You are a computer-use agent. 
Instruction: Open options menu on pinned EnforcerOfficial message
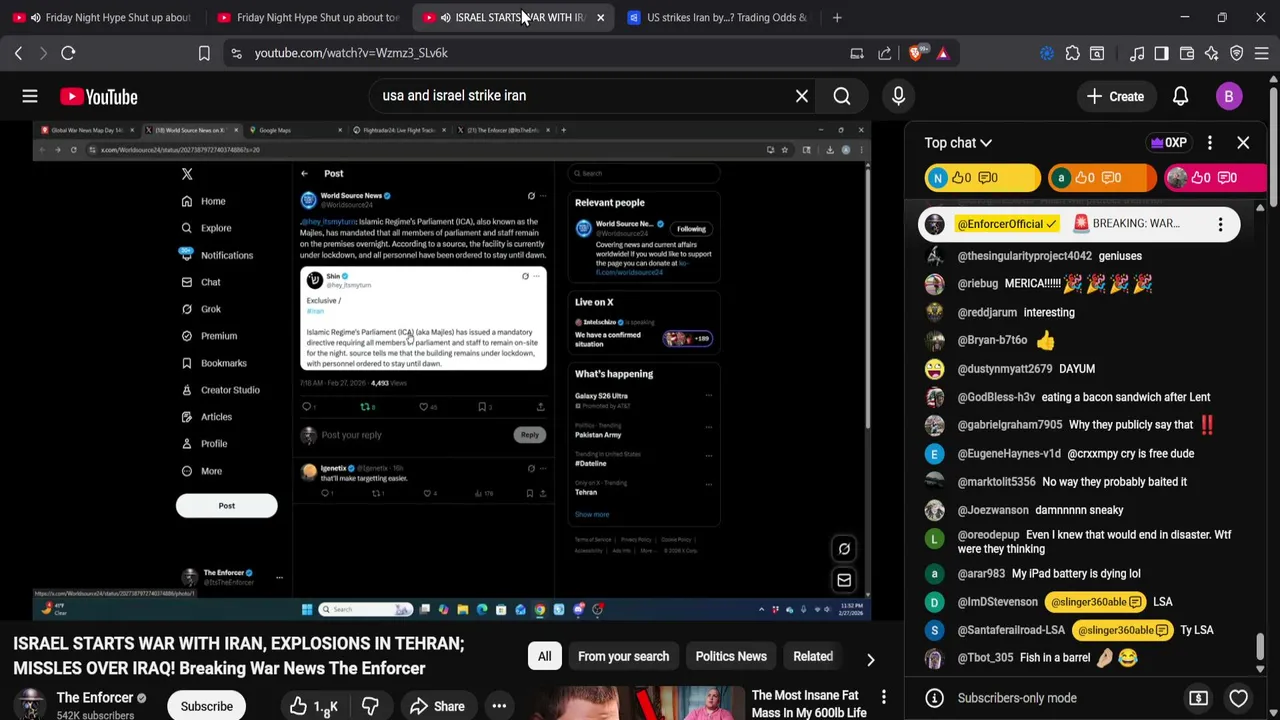coord(1220,224)
